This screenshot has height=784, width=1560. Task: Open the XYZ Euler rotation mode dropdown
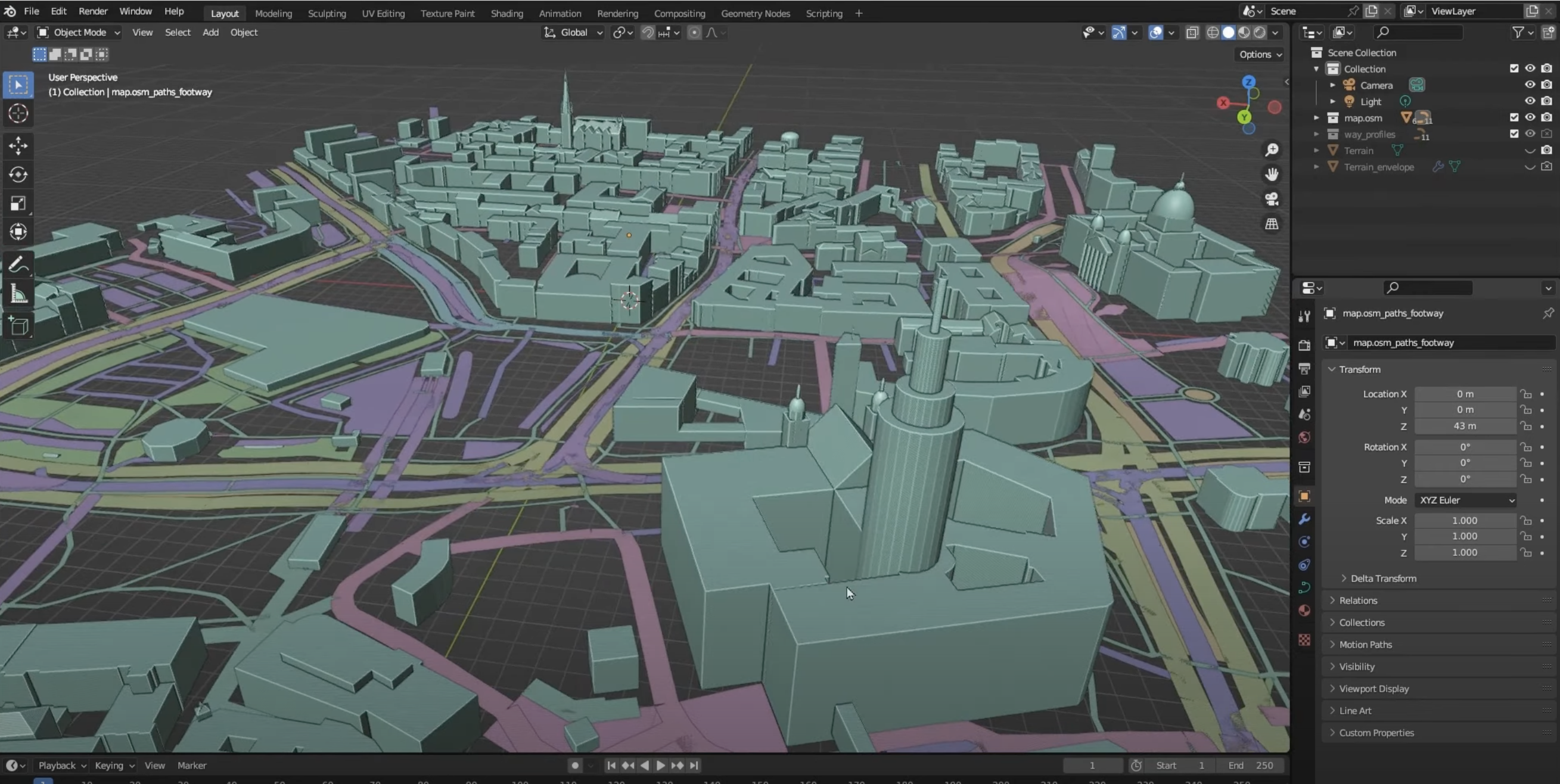click(1465, 500)
